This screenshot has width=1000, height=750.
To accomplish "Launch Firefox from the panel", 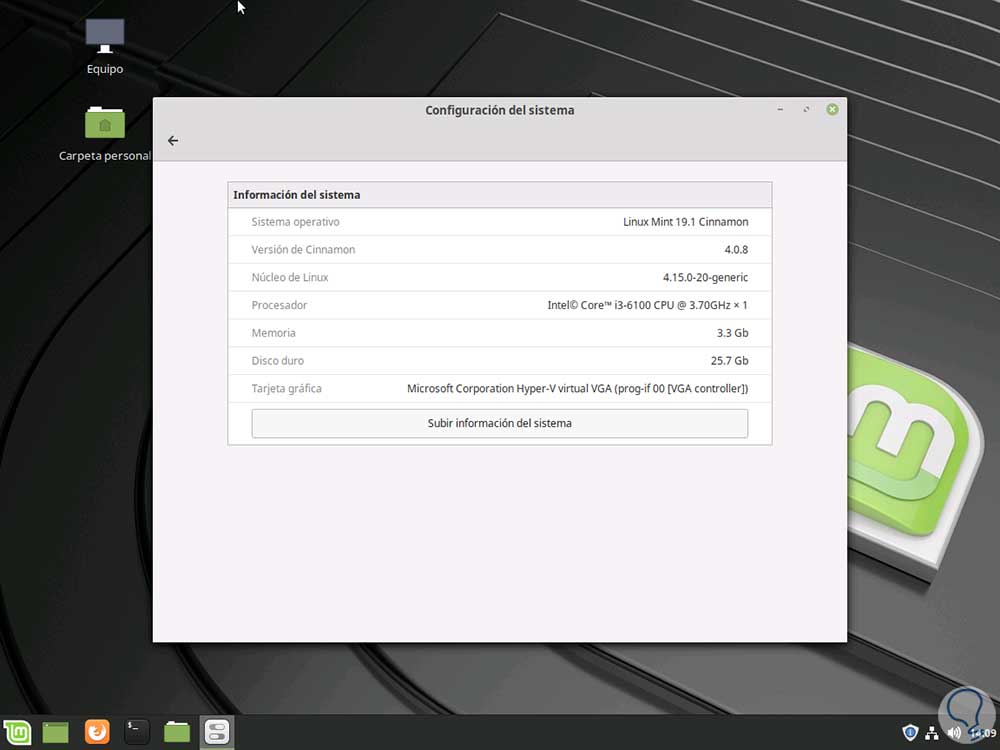I will 97,732.
